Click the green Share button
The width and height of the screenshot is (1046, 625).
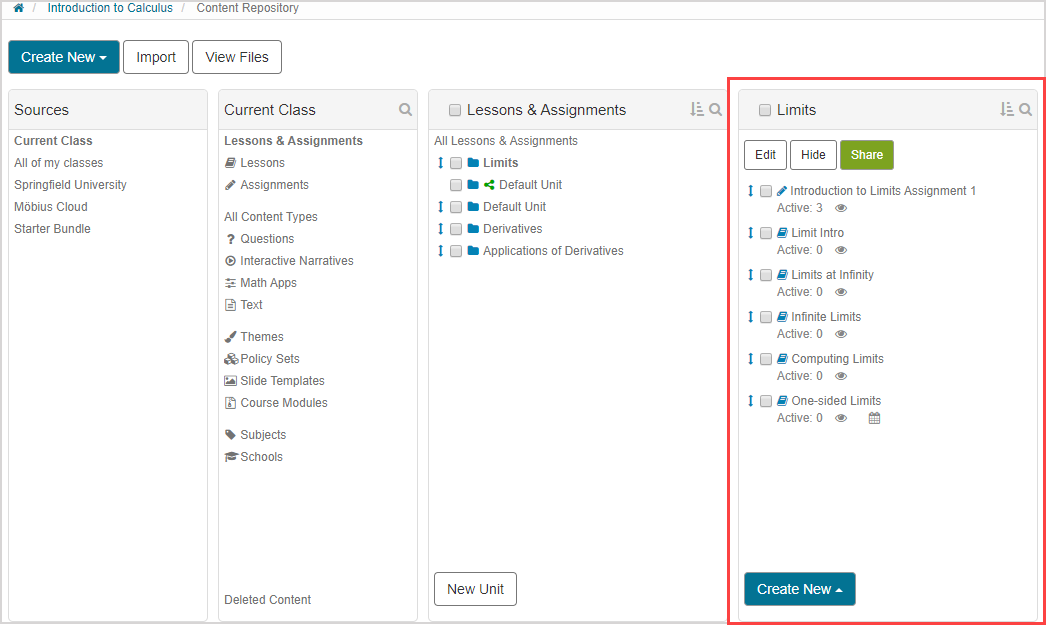coord(866,155)
